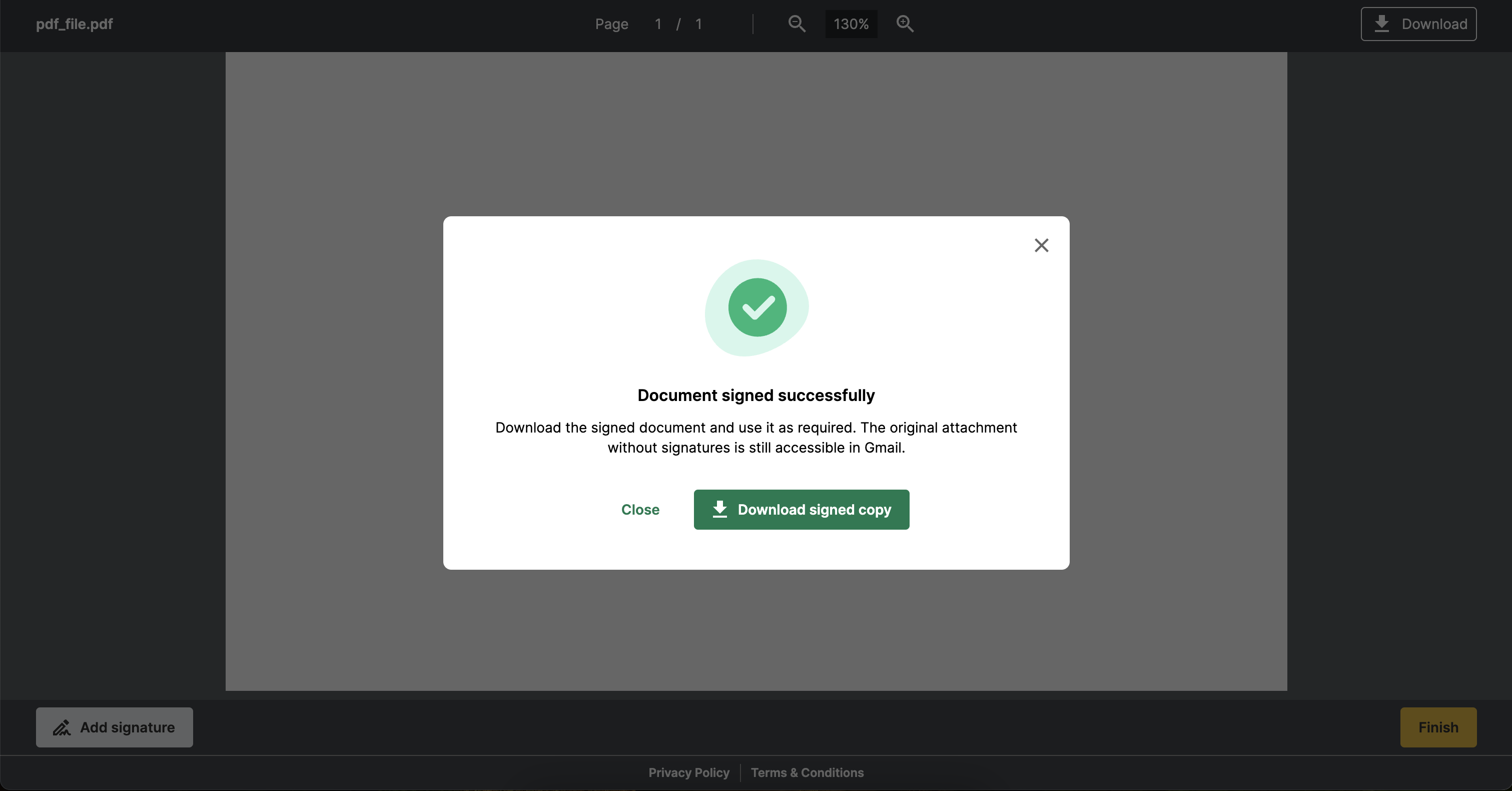
Task: Click the green checkmark success icon
Action: coord(757,307)
